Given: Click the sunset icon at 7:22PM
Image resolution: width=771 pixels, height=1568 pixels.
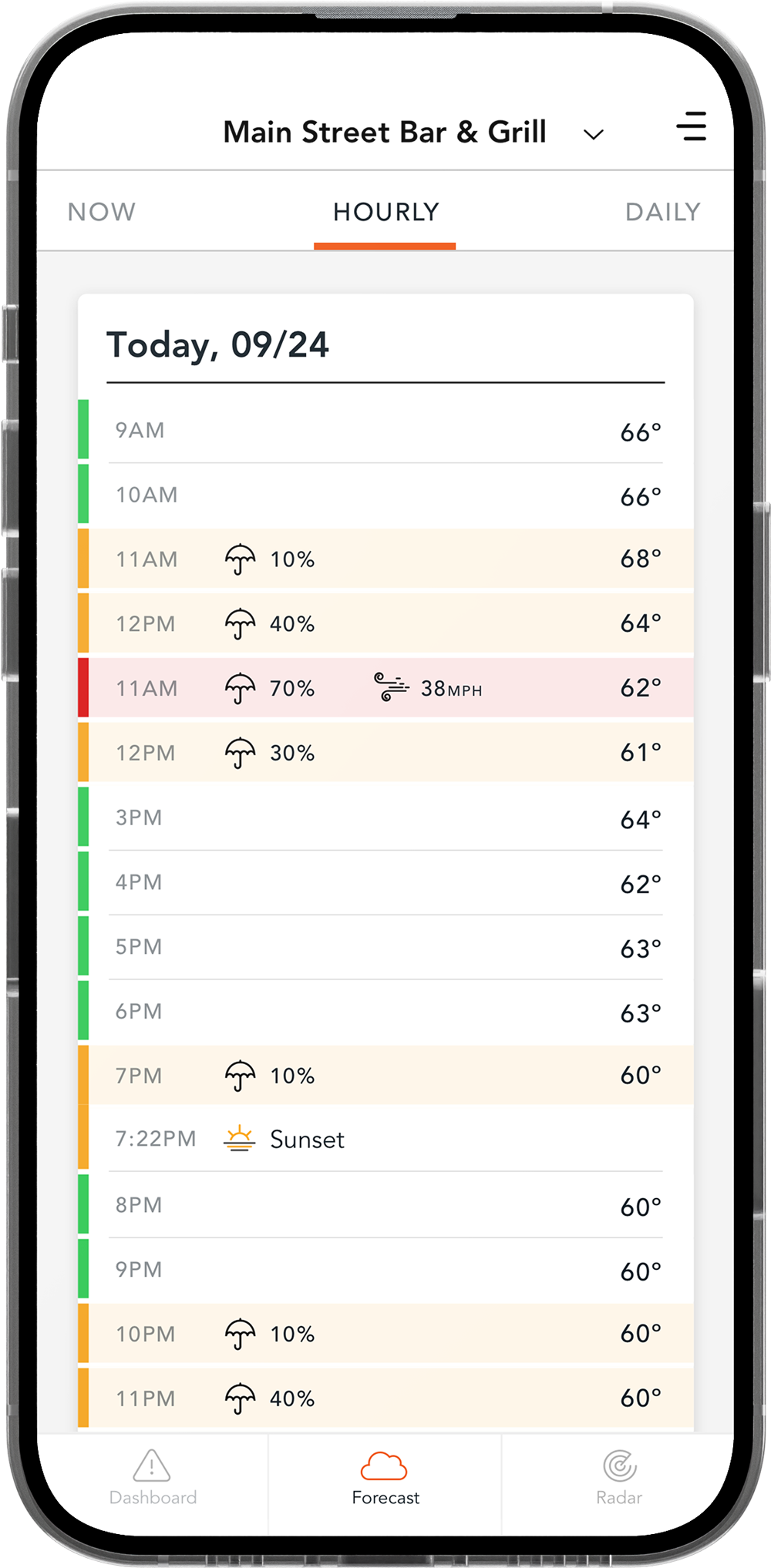Looking at the screenshot, I should tap(240, 1138).
